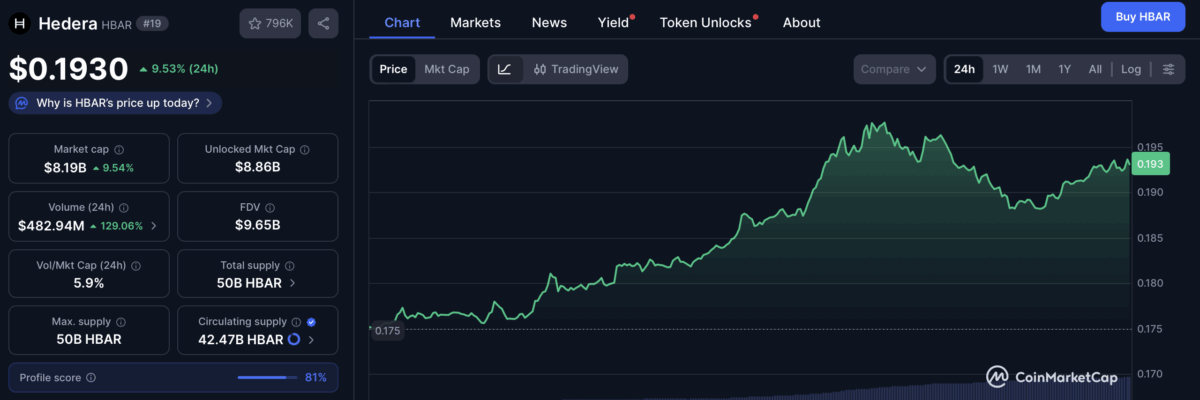Click the Buy HBAR button
1200x400 pixels.
coord(1143,17)
